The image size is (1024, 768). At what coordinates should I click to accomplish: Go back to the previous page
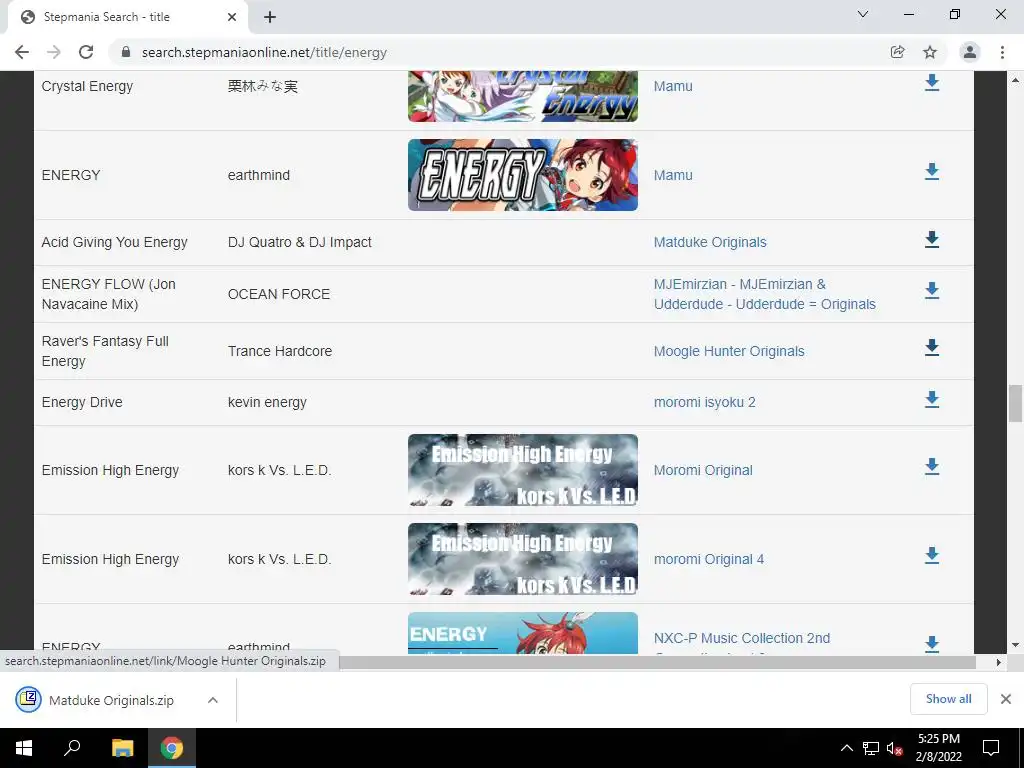pyautogui.click(x=22, y=52)
